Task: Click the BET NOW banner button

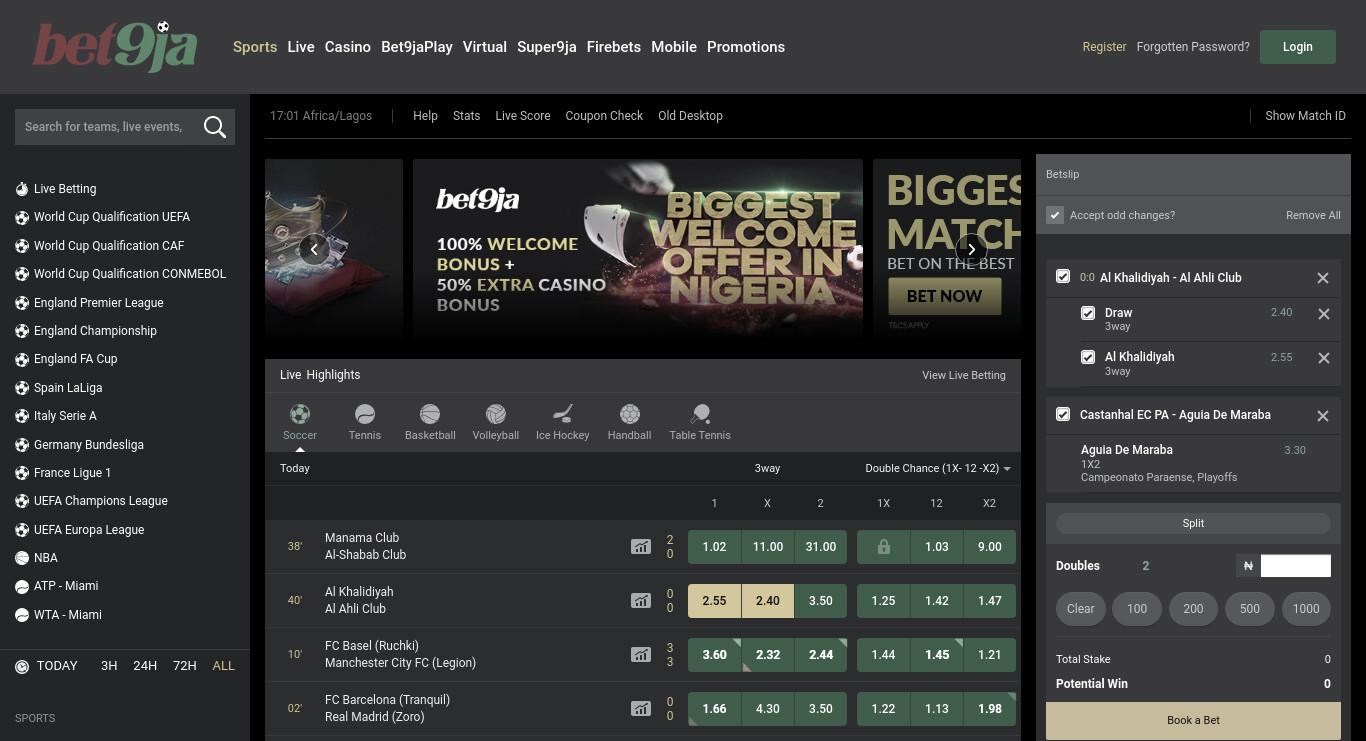Action: coord(944,296)
